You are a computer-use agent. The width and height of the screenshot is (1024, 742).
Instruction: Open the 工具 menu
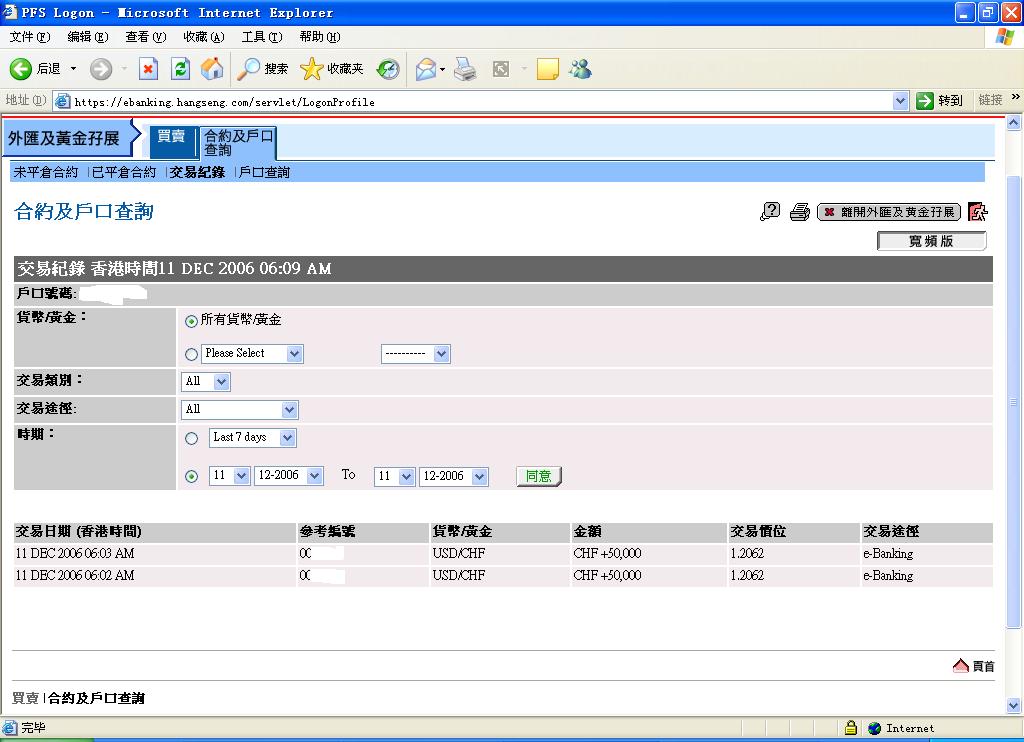tap(262, 37)
